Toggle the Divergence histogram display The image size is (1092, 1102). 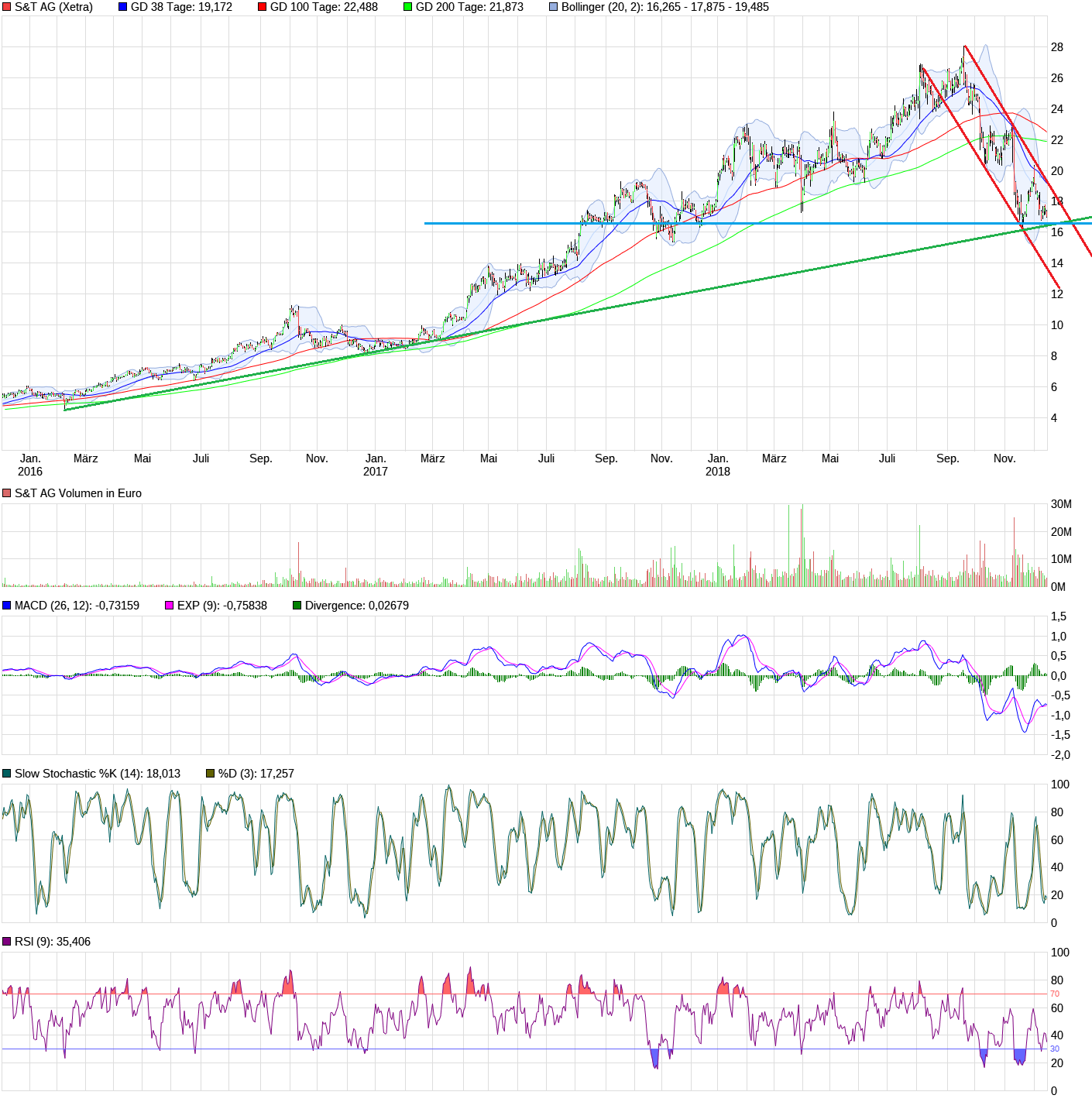click(x=296, y=606)
